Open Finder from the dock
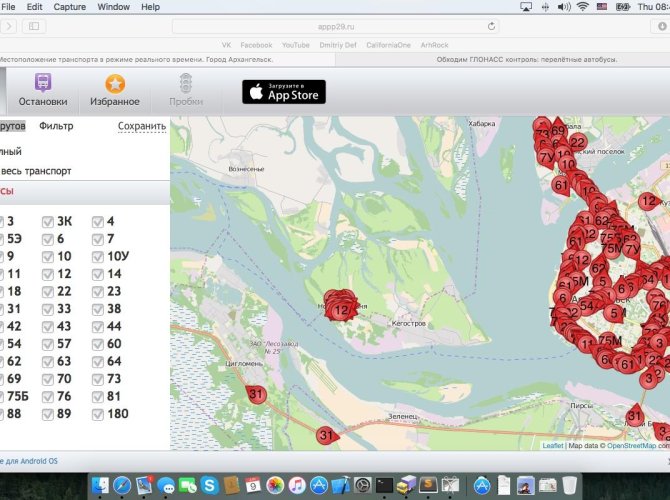This screenshot has width=670, height=500. [101, 485]
